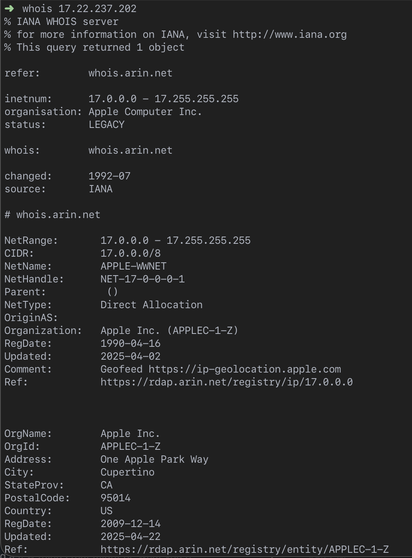Click the CIDR value 17.0.0.0/8

131,253
